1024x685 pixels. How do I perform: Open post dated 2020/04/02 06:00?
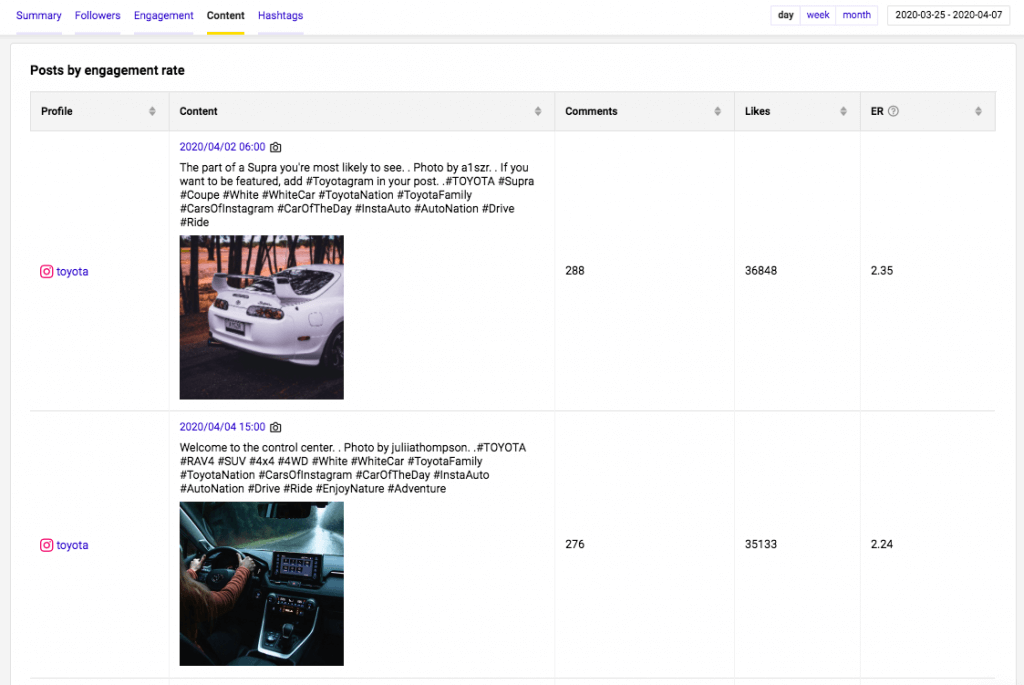pyautogui.click(x=222, y=147)
